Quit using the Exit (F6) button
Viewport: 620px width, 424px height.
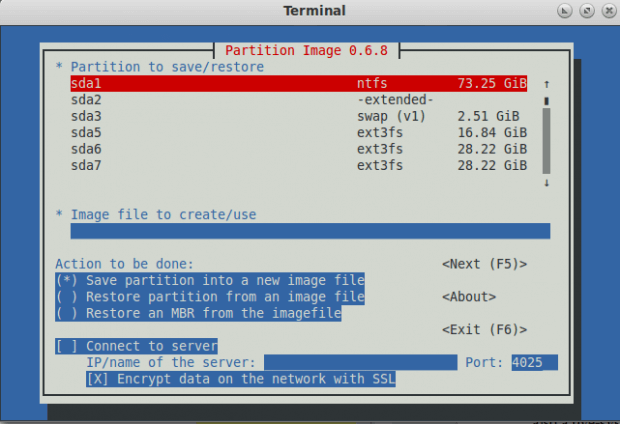(484, 329)
